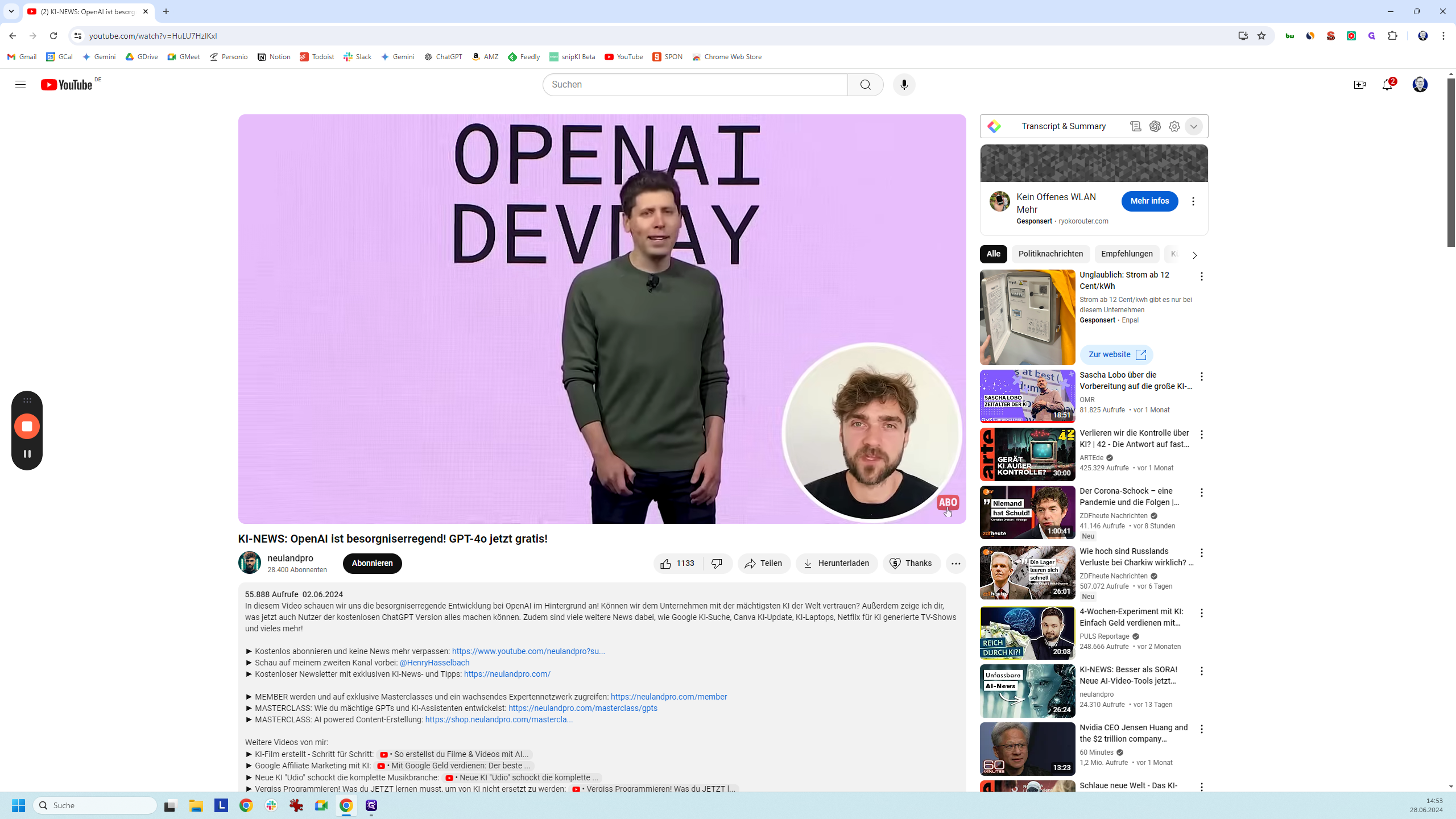Screen dimensions: 1456x819
Task: Open Slack from the taskbar
Action: point(271,805)
